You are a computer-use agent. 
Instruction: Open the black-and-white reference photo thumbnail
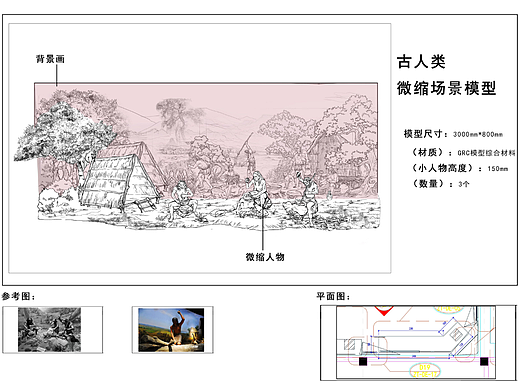point(49,330)
